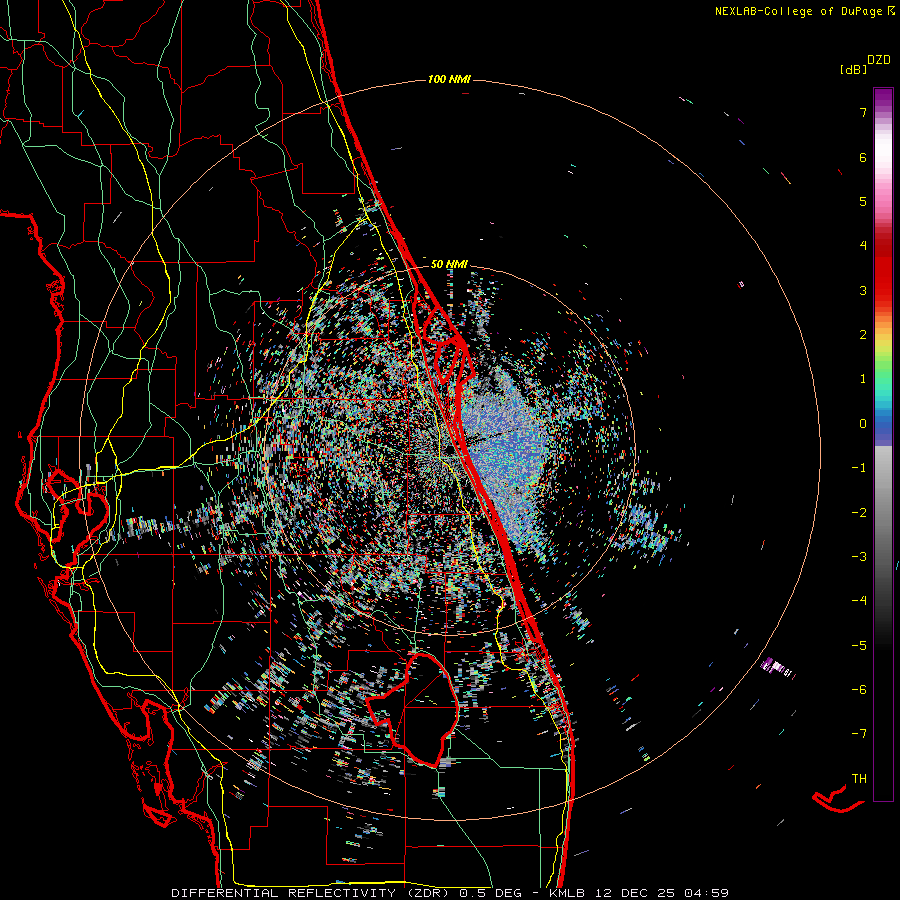900x900 pixels.
Task: Click the "04:59" timestamp
Action: [x=706, y=893]
